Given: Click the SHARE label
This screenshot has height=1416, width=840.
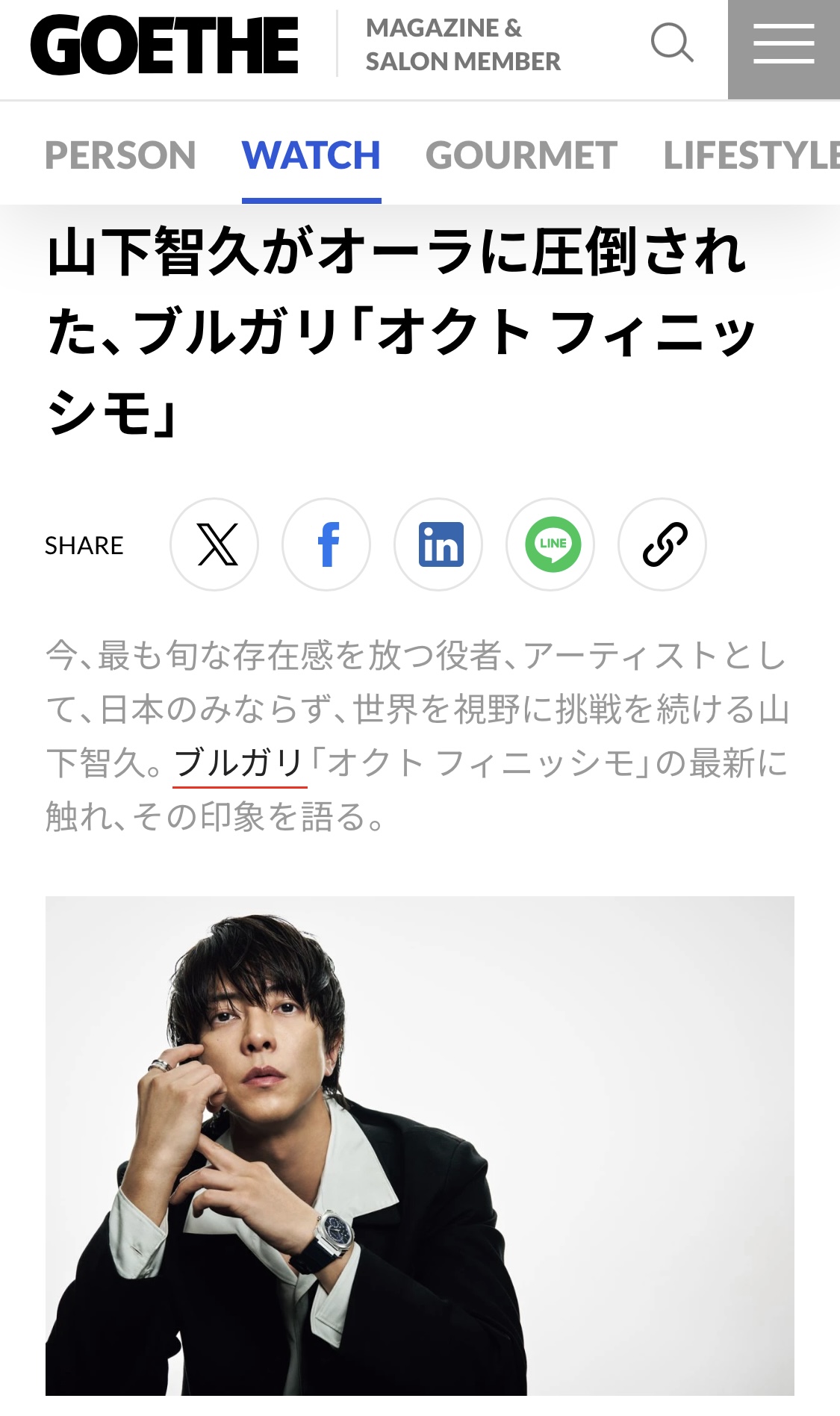Looking at the screenshot, I should coord(84,545).
